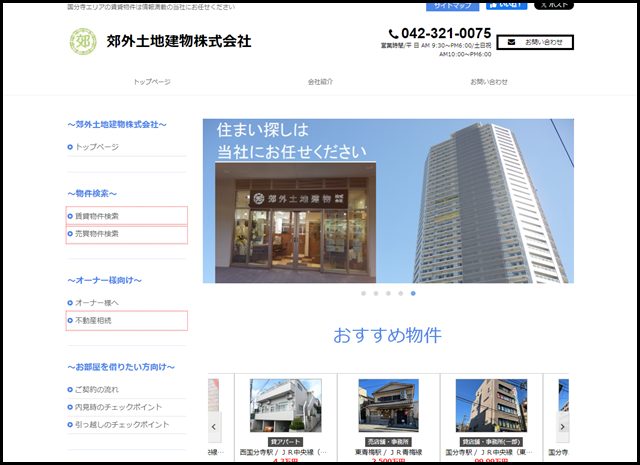Select お問い合わせ in the navigation bar
The image size is (640, 465).
(489, 82)
